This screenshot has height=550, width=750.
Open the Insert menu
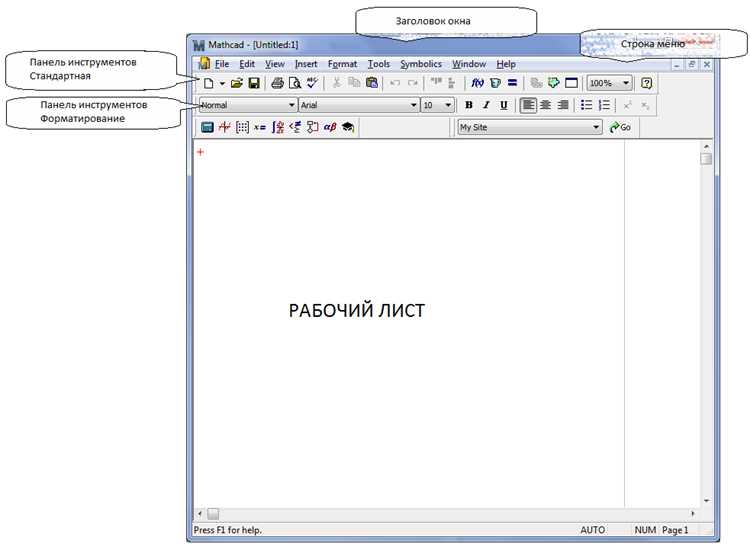pos(306,64)
